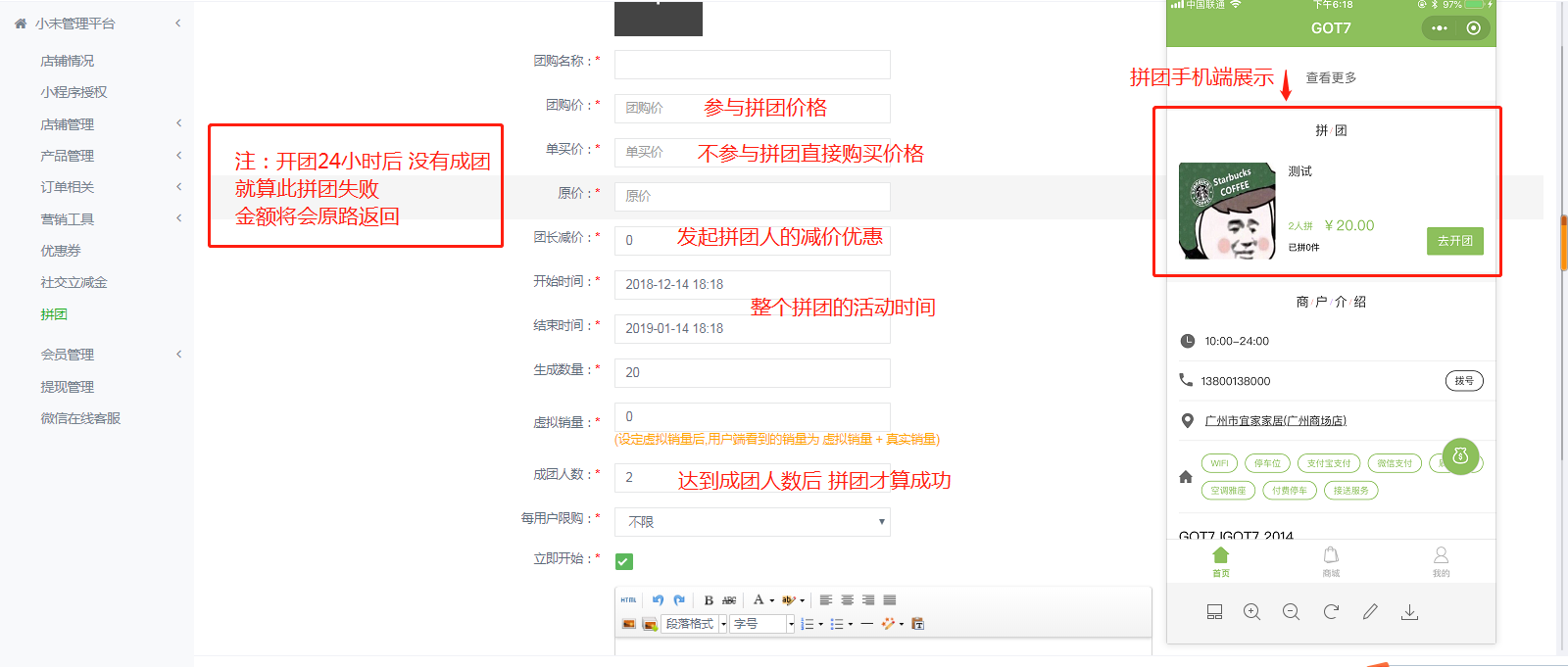Viewport: 1568px width, 667px height.
Task: Click the 团购名称 input field
Action: pyautogui.click(x=752, y=65)
